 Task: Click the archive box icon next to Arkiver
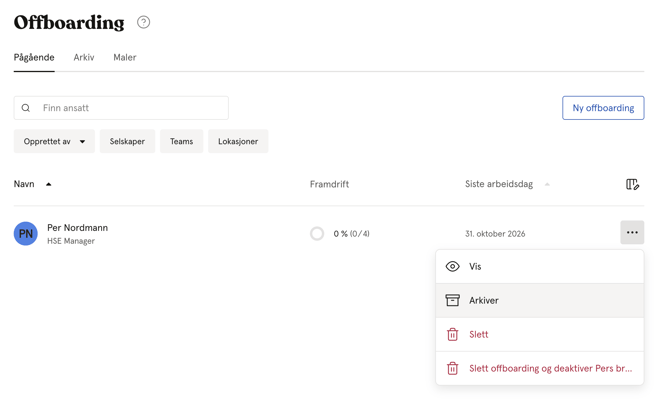click(453, 300)
